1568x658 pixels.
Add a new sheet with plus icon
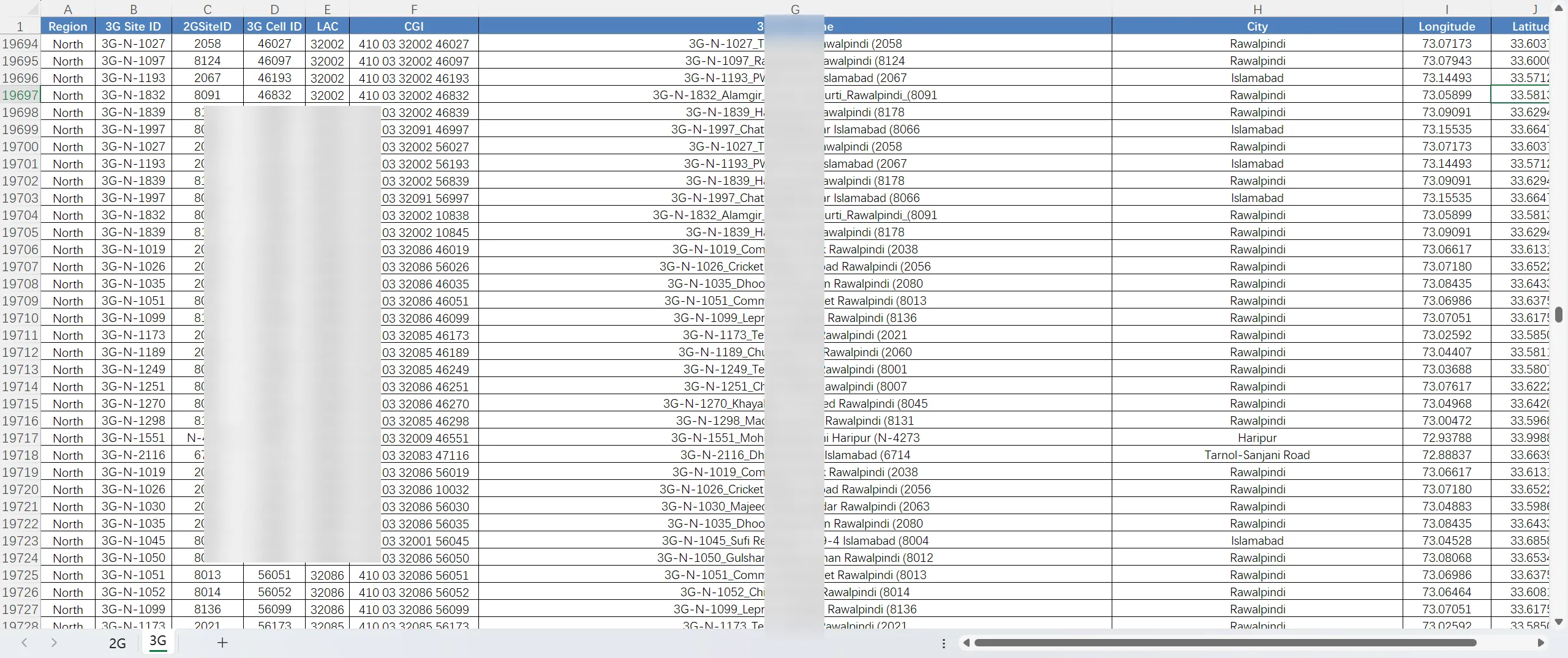click(222, 643)
